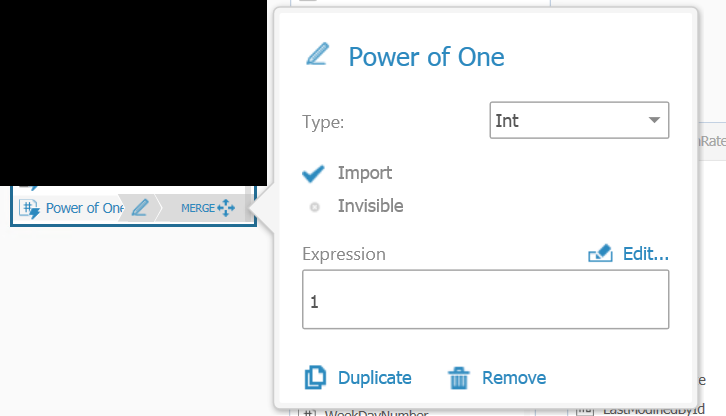Viewport: 726px width, 416px height.
Task: Click the MERGE four-arrow move icon
Action: point(225,208)
